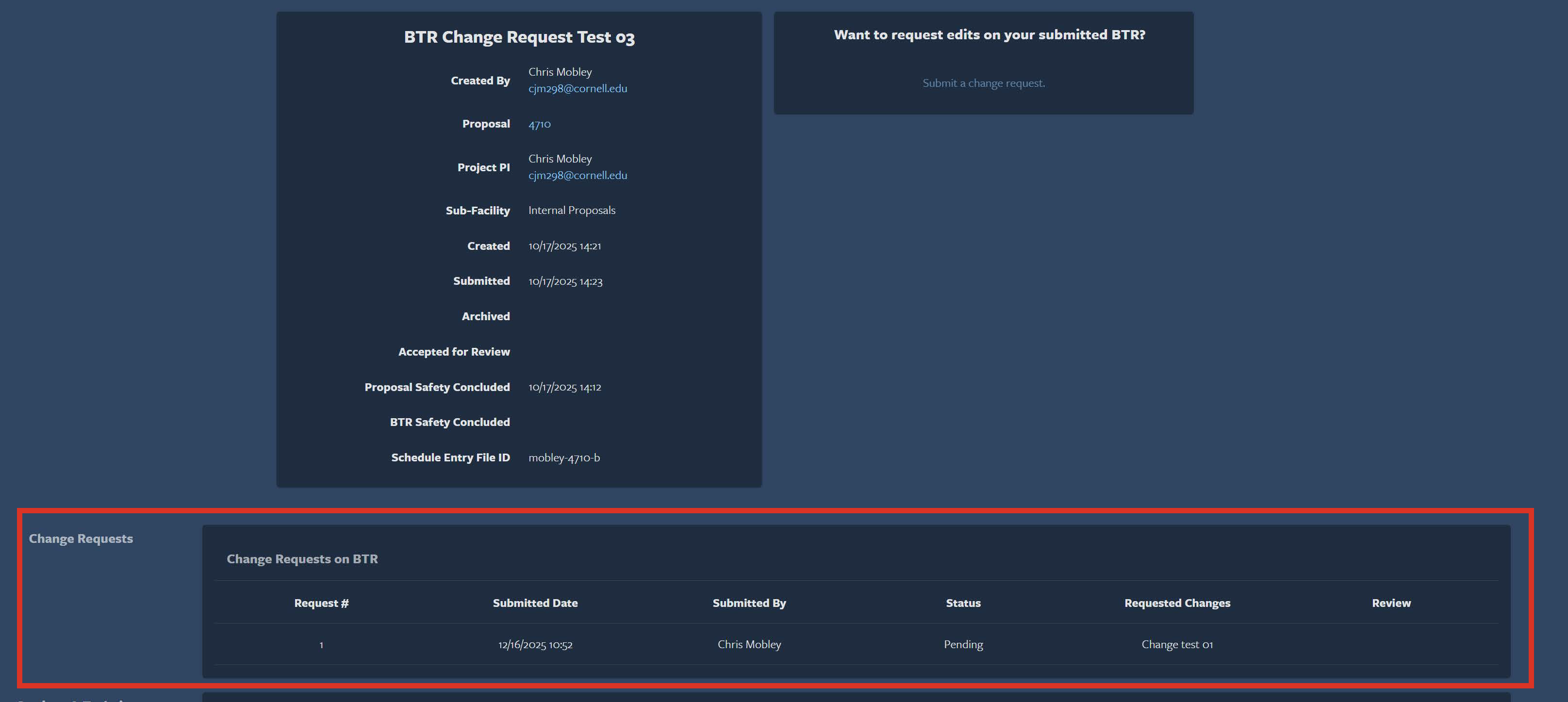Click the Request # column header
This screenshot has height=702, width=1568.
[321, 603]
